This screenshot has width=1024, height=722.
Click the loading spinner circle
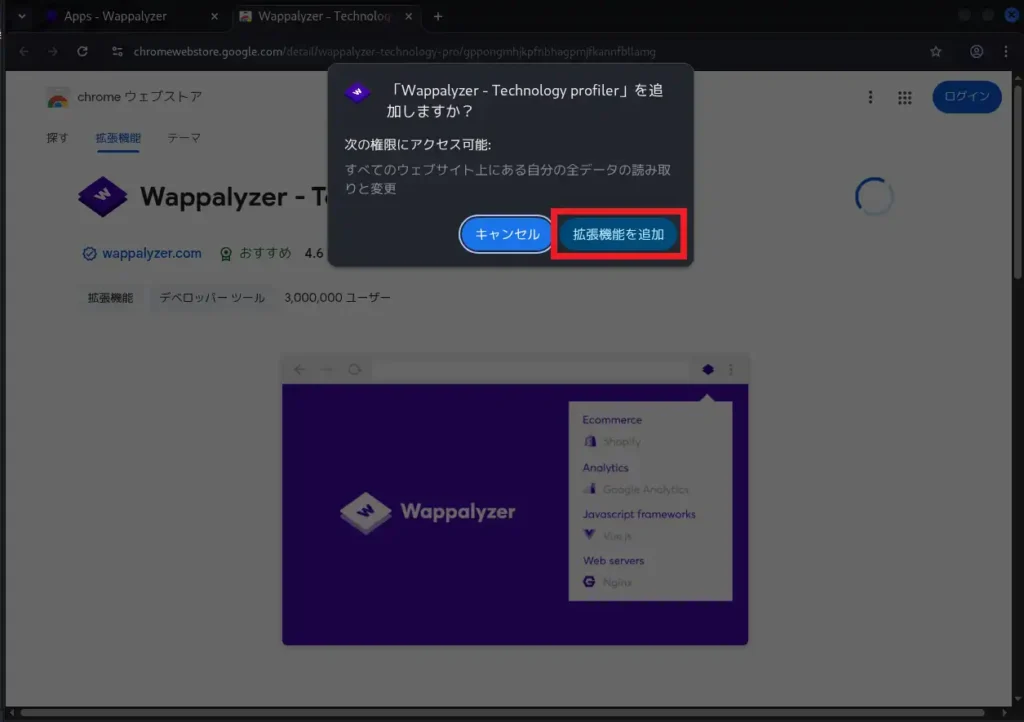pos(874,196)
